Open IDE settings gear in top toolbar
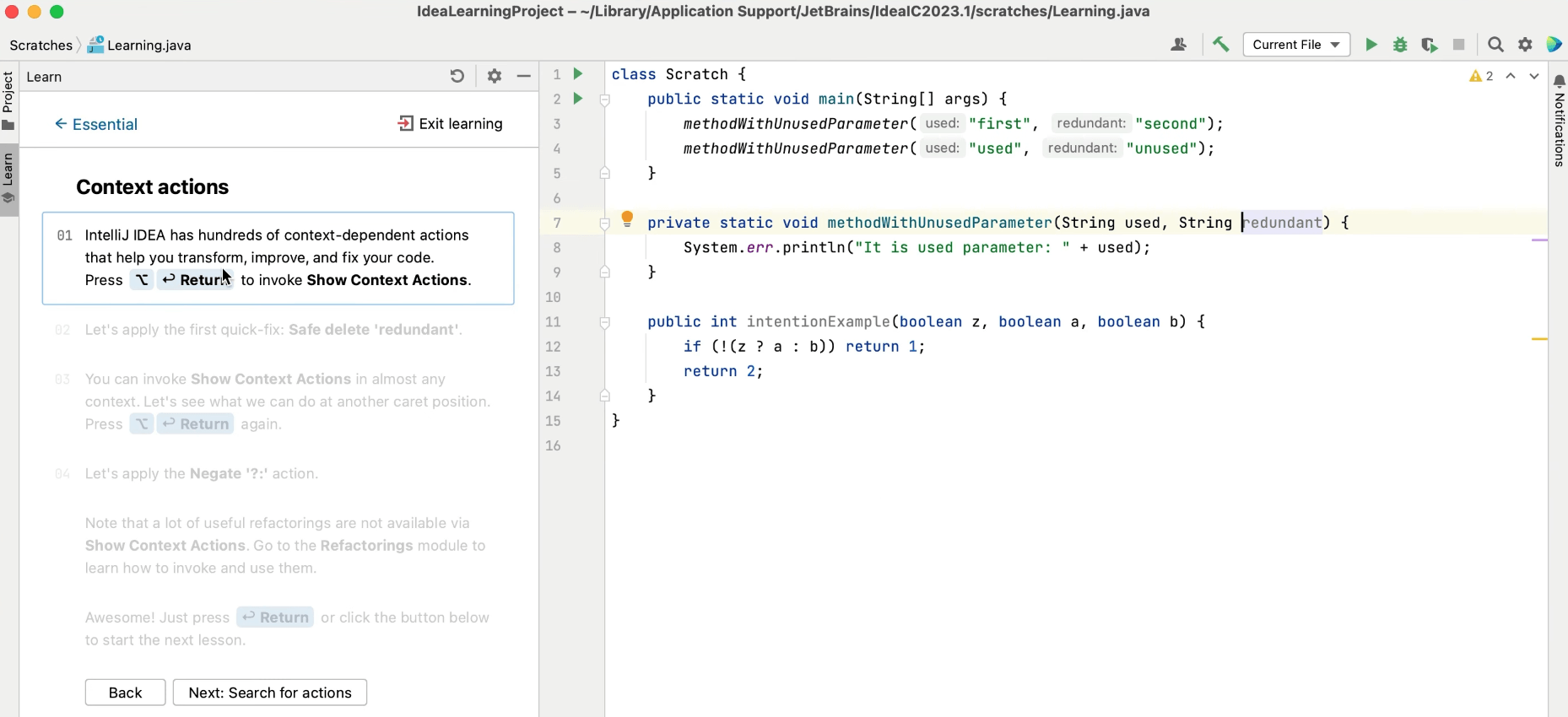The width and height of the screenshot is (1568, 717). [1525, 45]
